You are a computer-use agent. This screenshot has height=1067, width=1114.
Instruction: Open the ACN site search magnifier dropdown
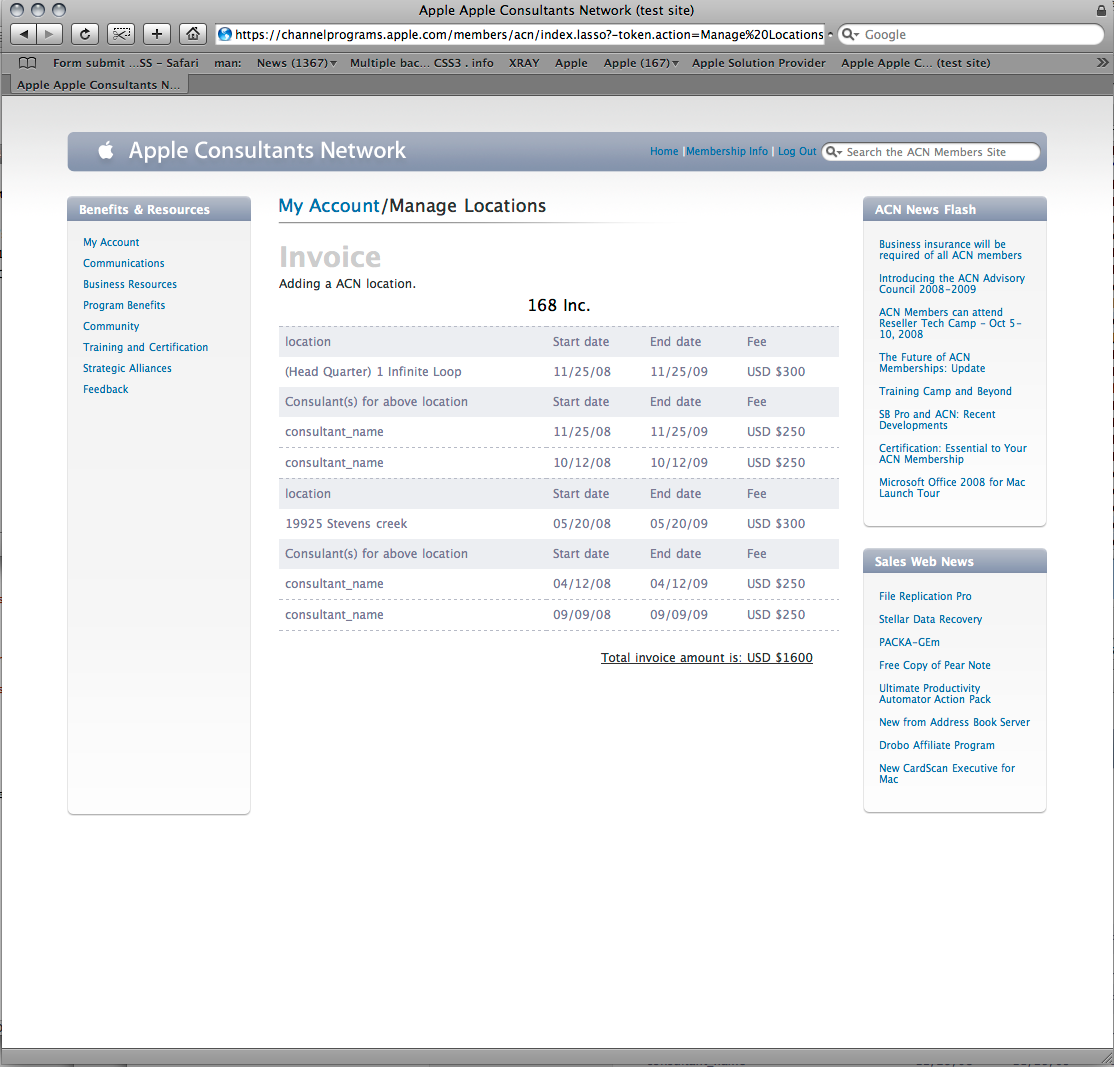[833, 151]
